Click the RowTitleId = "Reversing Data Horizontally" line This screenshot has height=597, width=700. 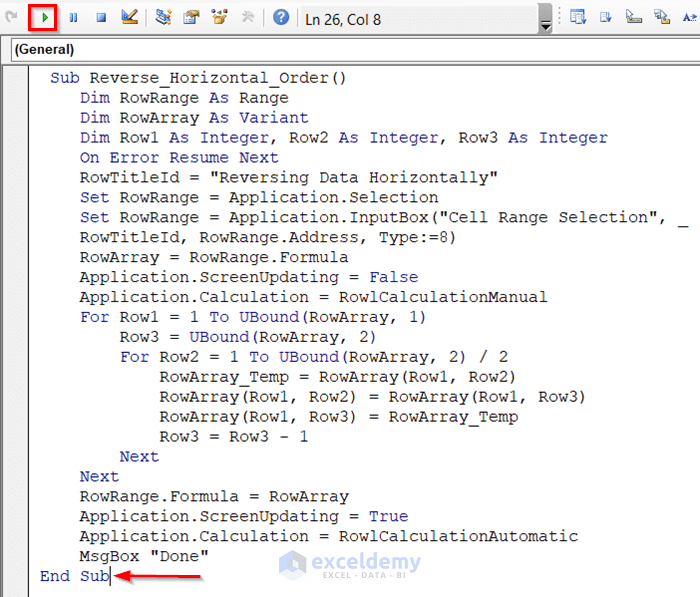288,178
